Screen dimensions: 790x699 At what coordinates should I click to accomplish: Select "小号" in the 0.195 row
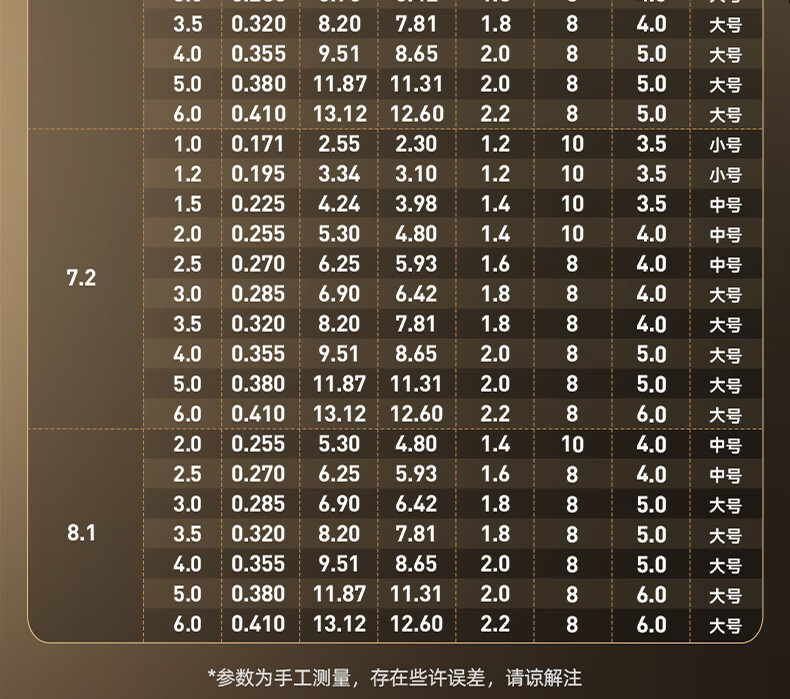point(726,175)
